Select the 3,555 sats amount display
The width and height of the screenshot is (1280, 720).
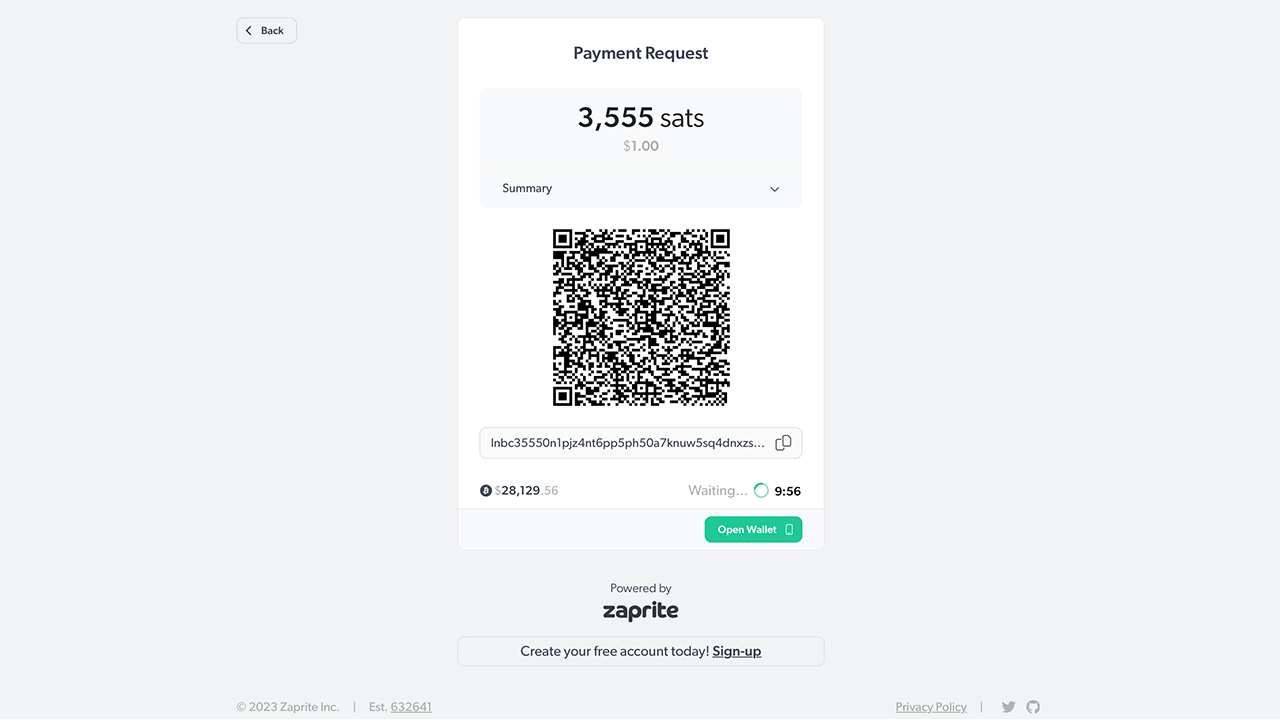point(640,117)
